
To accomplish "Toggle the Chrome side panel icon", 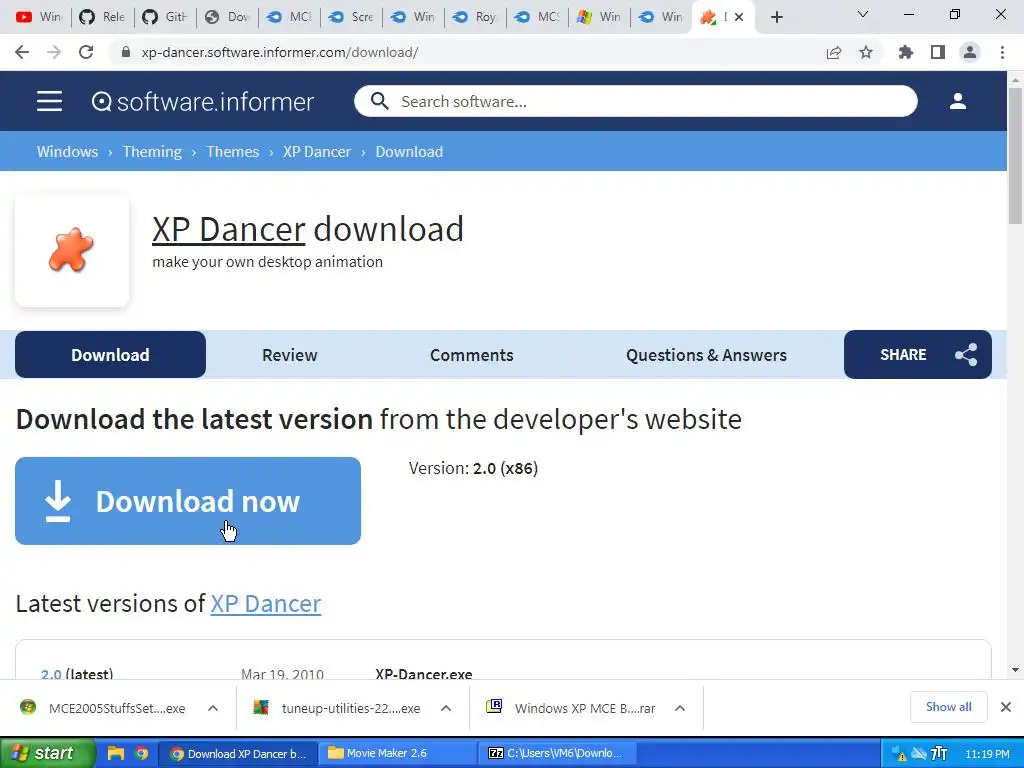I will (x=938, y=52).
